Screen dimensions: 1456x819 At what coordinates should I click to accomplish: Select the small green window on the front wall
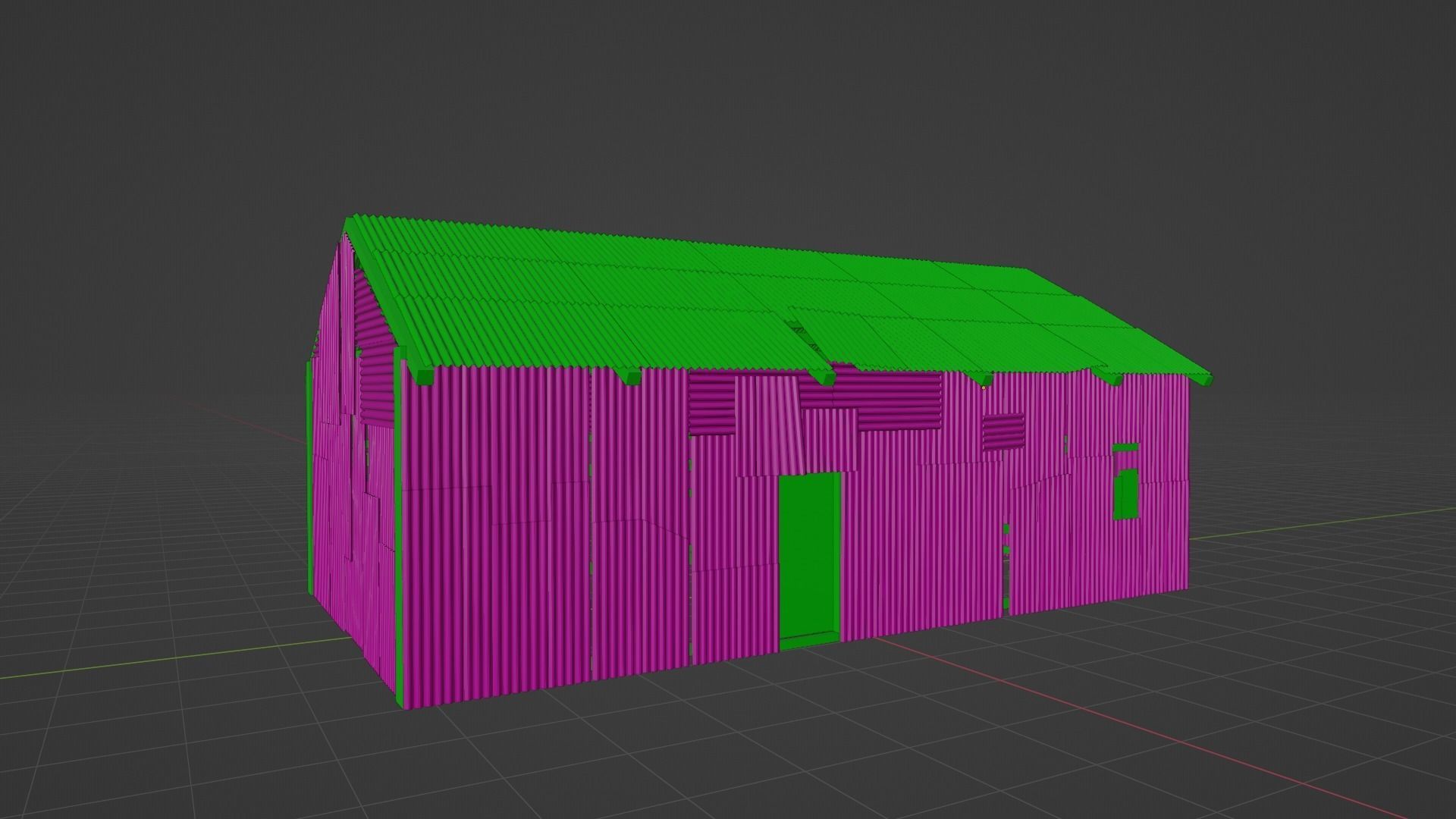coord(1126,494)
